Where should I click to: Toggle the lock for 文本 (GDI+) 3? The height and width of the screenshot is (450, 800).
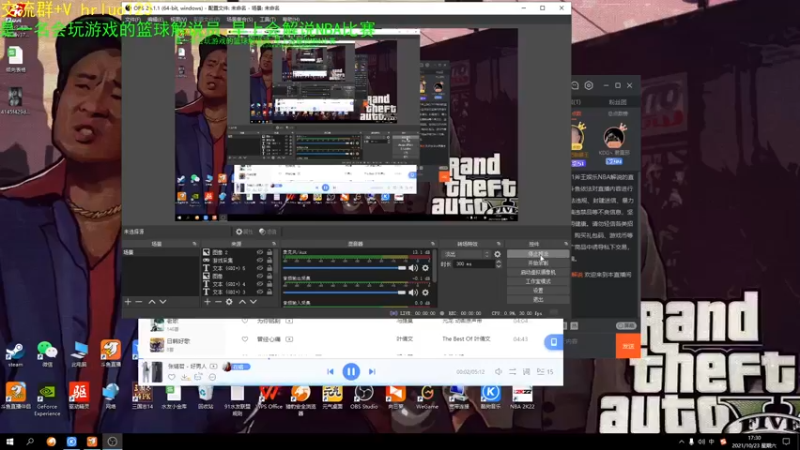coord(269,292)
